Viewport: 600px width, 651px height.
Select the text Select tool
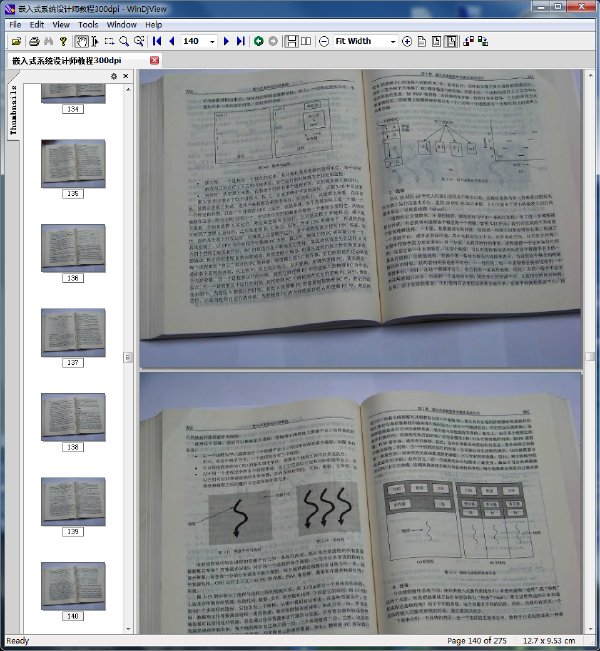click(95, 41)
